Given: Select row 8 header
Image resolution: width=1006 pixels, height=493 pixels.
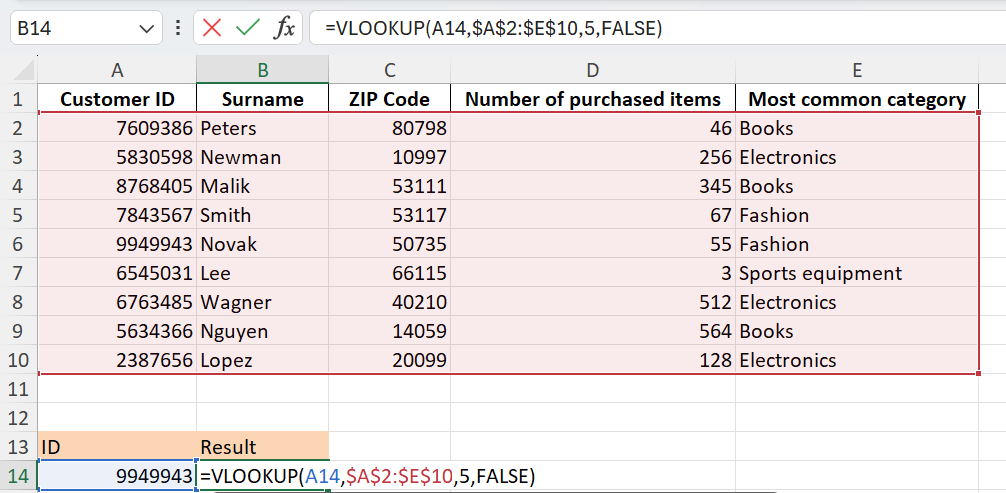Looking at the screenshot, I should [19, 302].
